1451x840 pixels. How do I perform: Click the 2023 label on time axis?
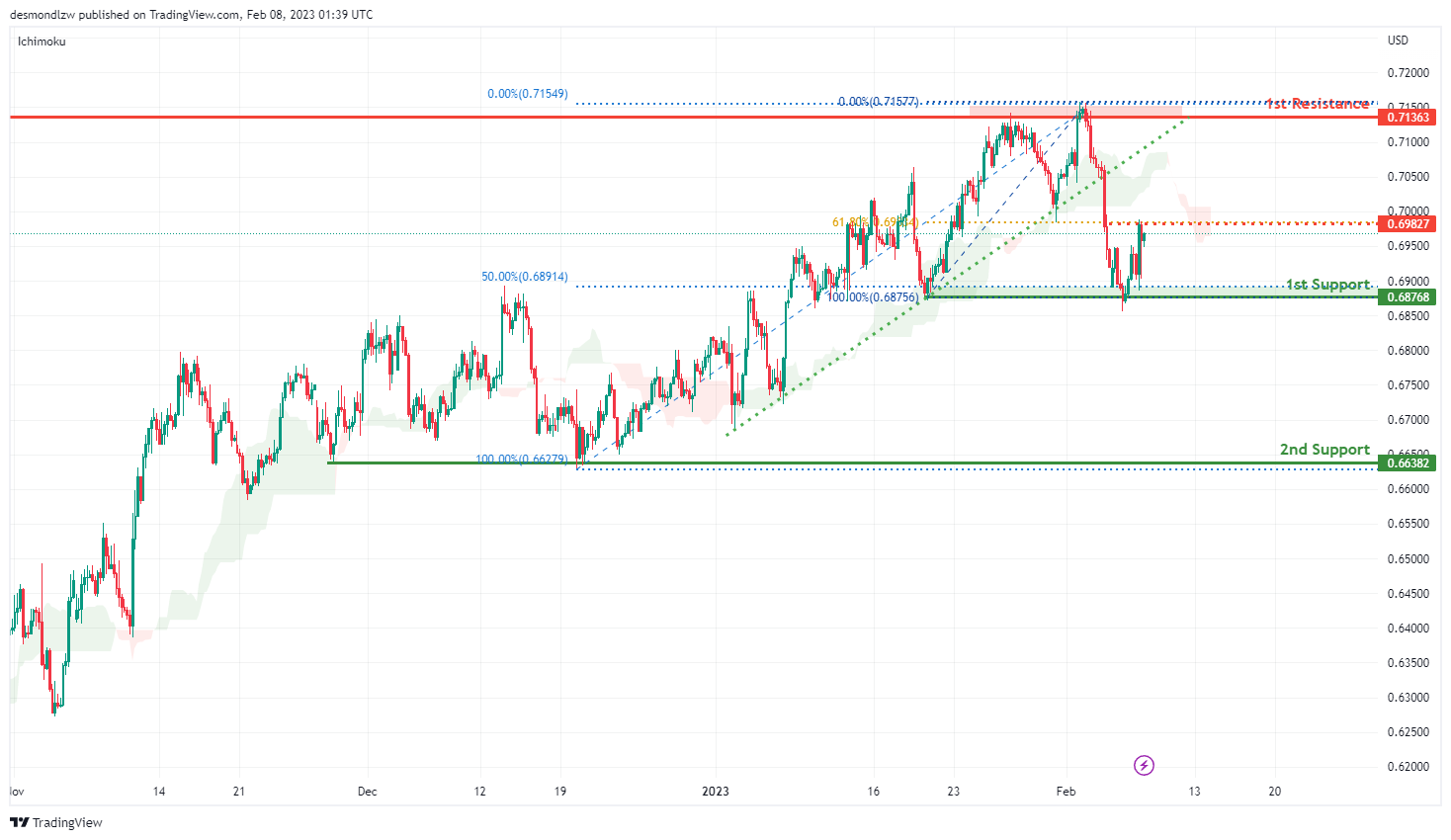(x=715, y=791)
